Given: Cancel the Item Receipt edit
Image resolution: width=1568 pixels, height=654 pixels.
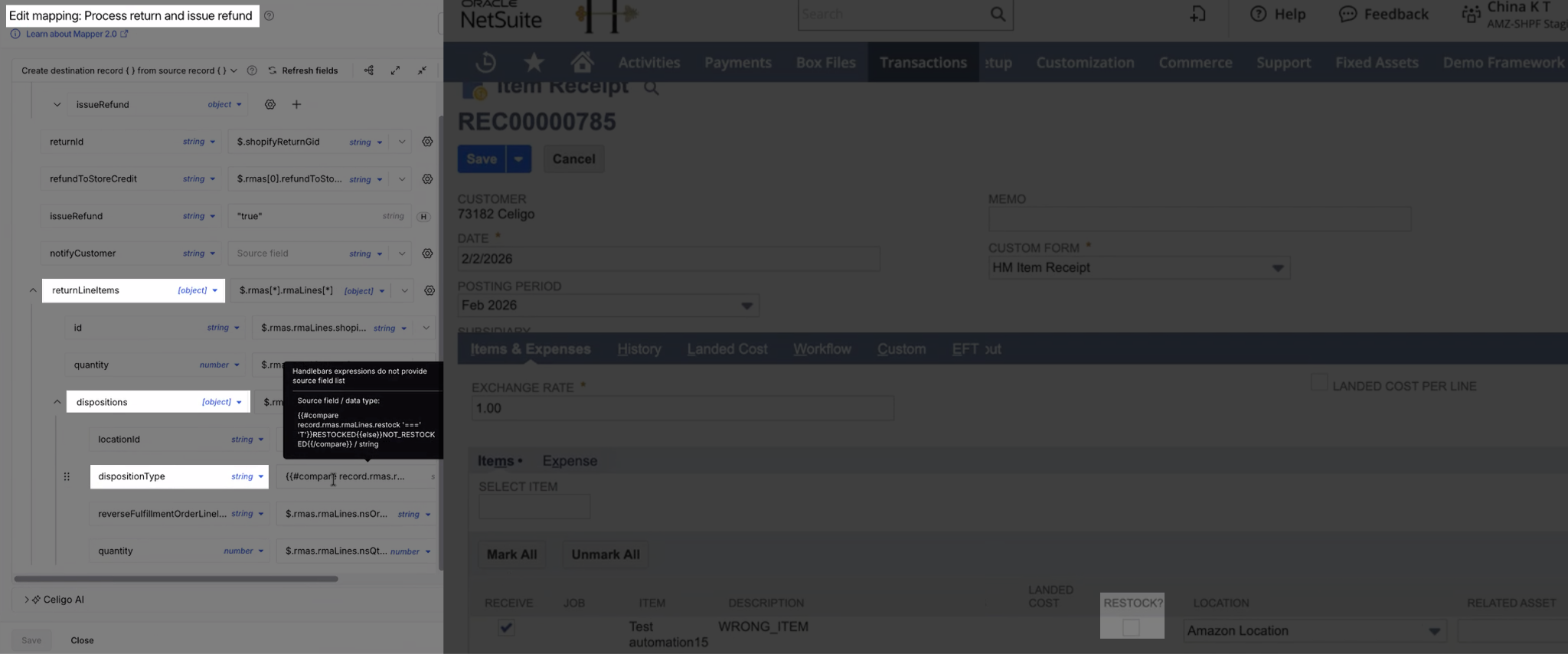Looking at the screenshot, I should pos(573,159).
